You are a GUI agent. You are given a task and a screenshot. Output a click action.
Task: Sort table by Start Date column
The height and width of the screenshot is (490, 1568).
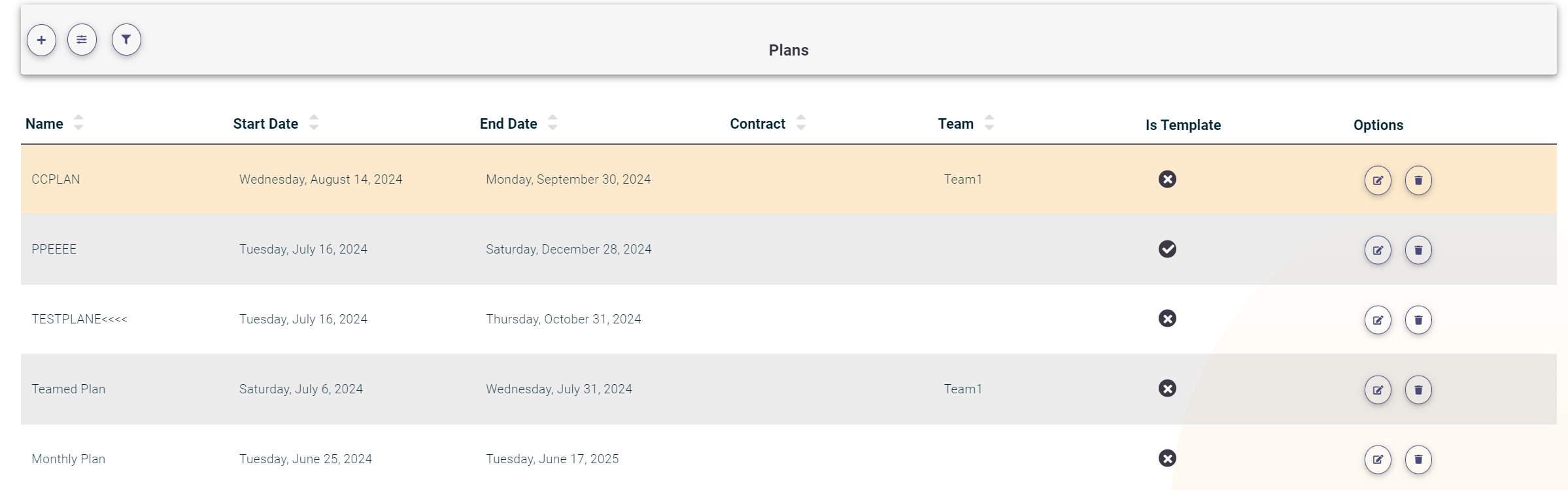[314, 123]
